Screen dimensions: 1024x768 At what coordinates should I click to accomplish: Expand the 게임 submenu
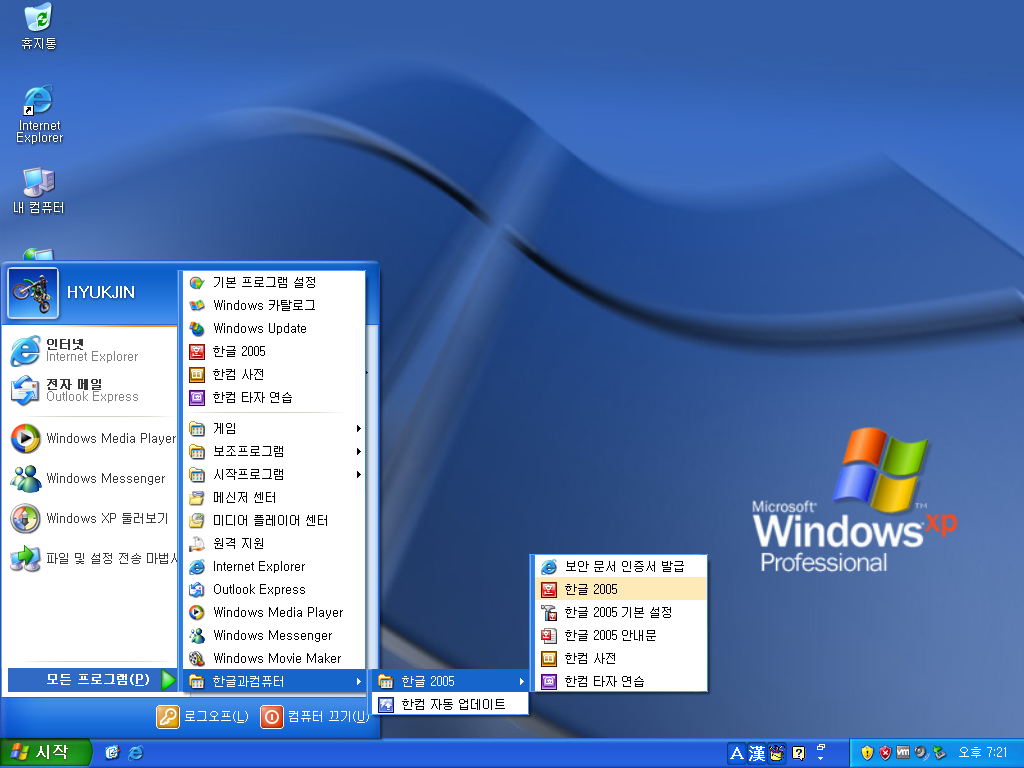pyautogui.click(x=274, y=428)
